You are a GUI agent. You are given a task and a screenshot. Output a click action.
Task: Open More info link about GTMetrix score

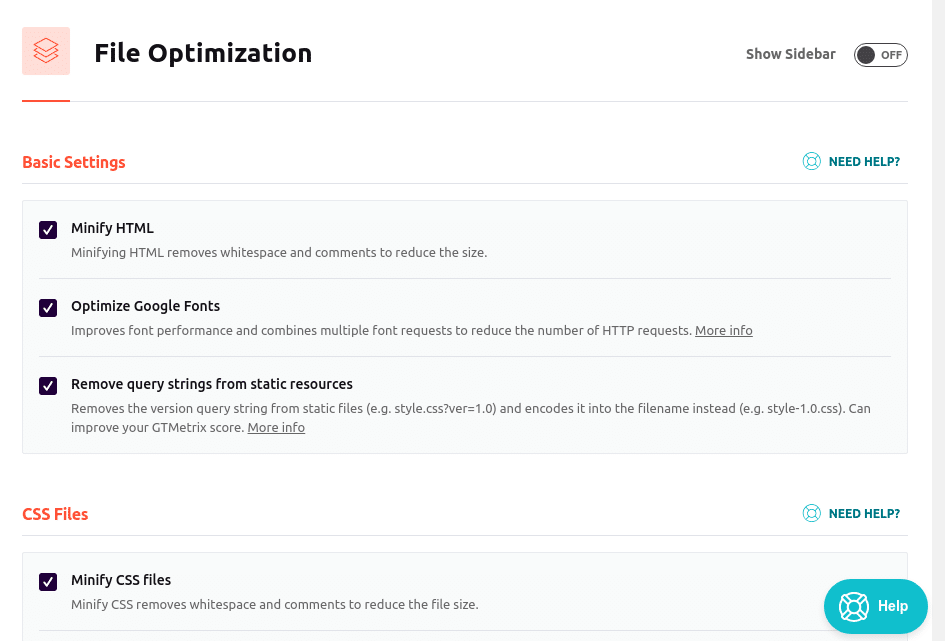276,428
